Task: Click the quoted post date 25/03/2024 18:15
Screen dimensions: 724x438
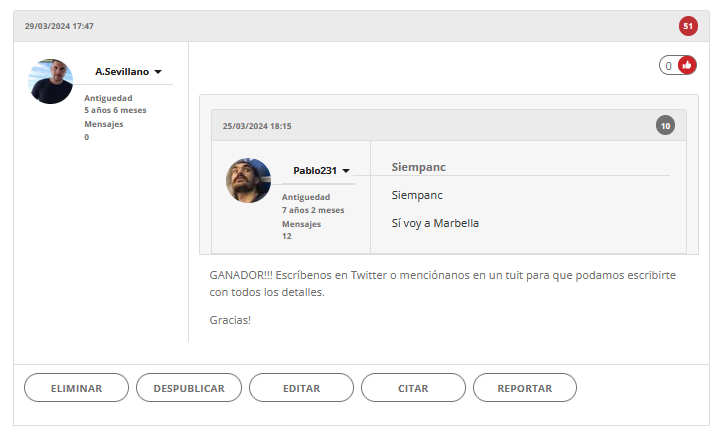Action: point(257,126)
